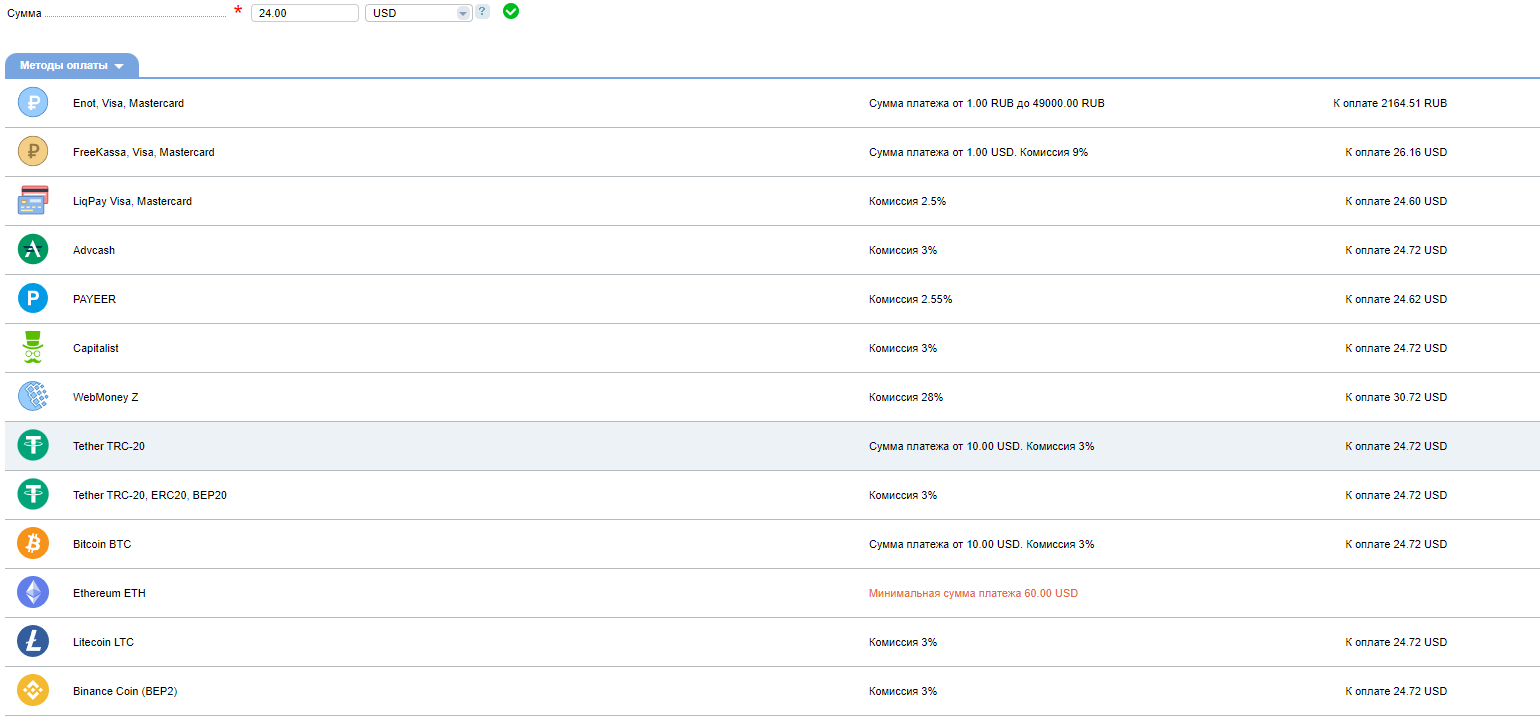This screenshot has height=716, width=1540.
Task: Select WebMoney Z payment method
Action: (106, 397)
